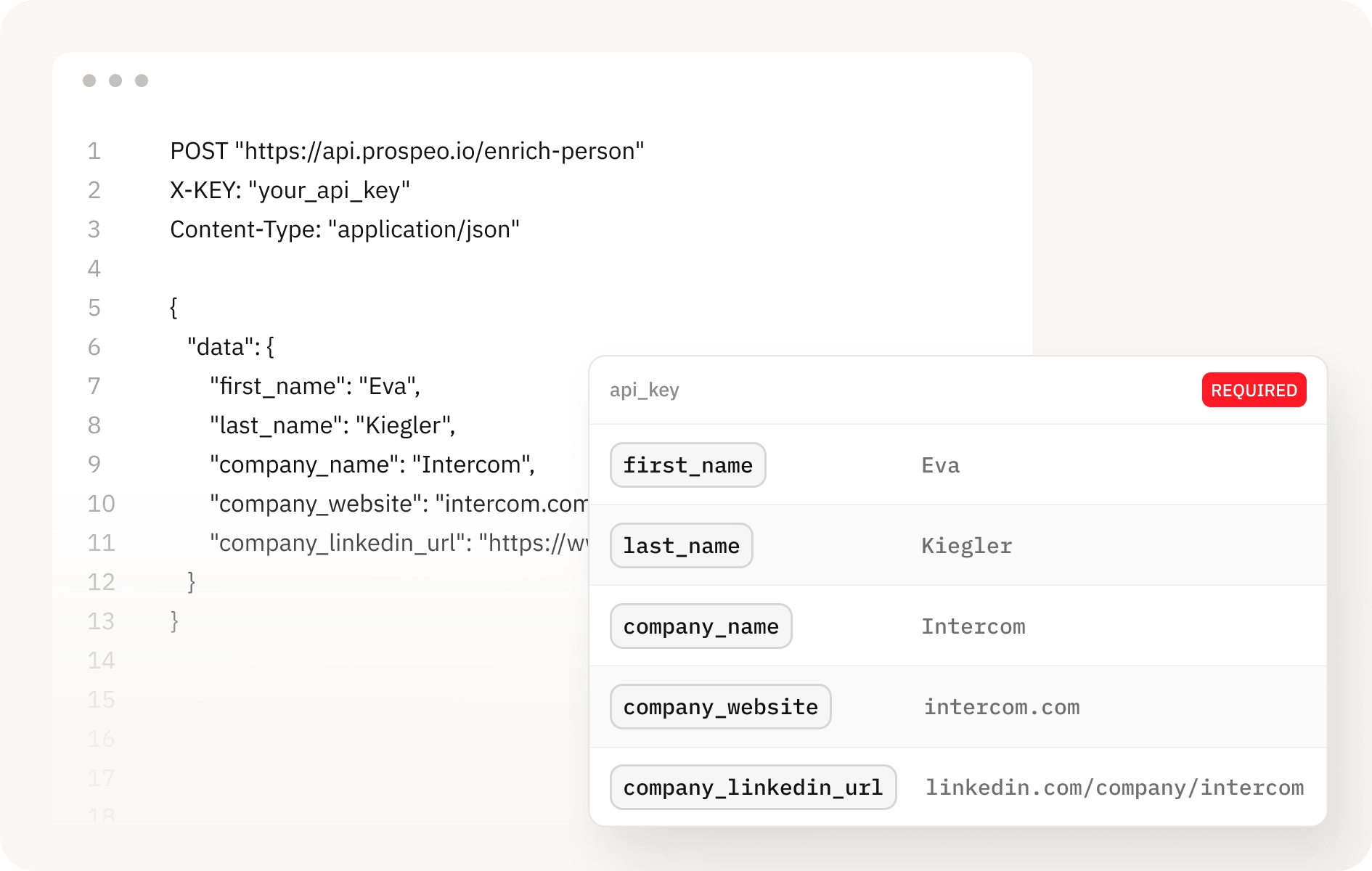Select the first_name parameter tag

(x=687, y=465)
